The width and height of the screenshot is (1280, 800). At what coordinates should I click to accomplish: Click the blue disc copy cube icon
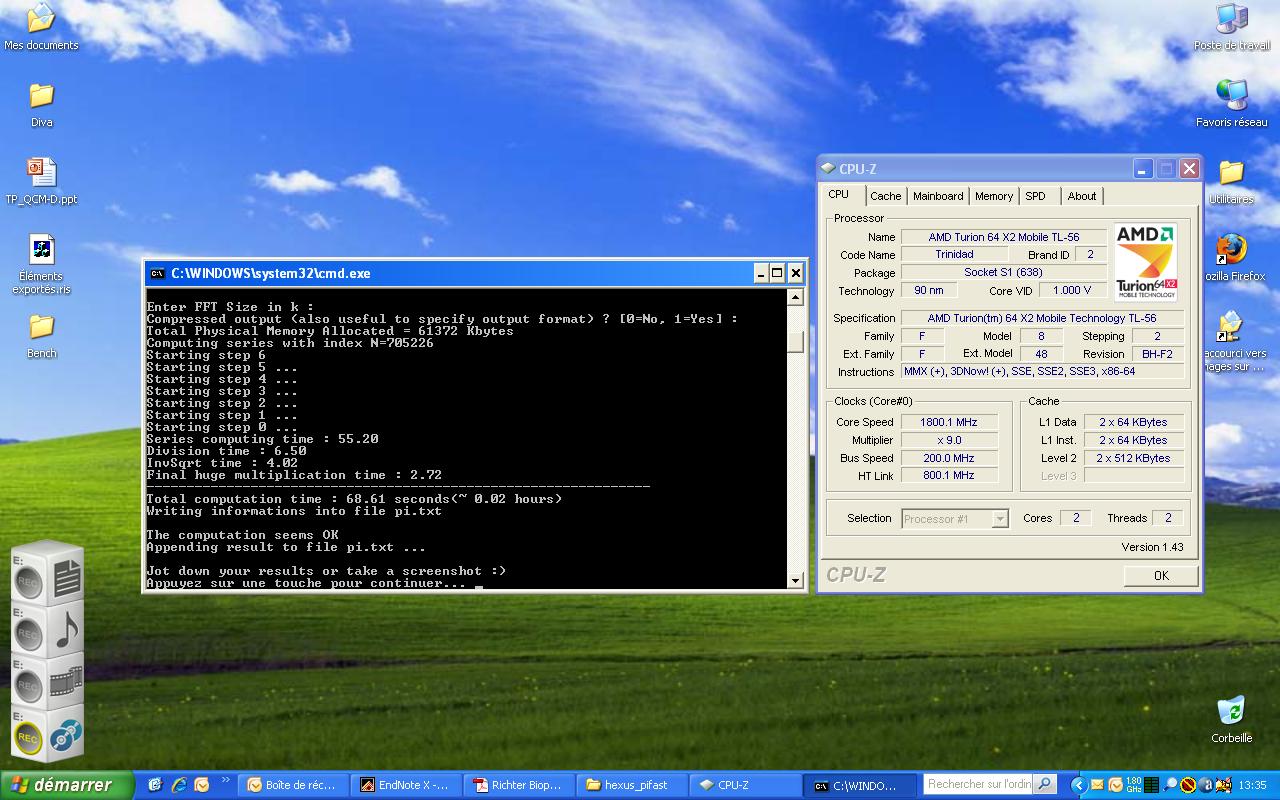[x=66, y=736]
